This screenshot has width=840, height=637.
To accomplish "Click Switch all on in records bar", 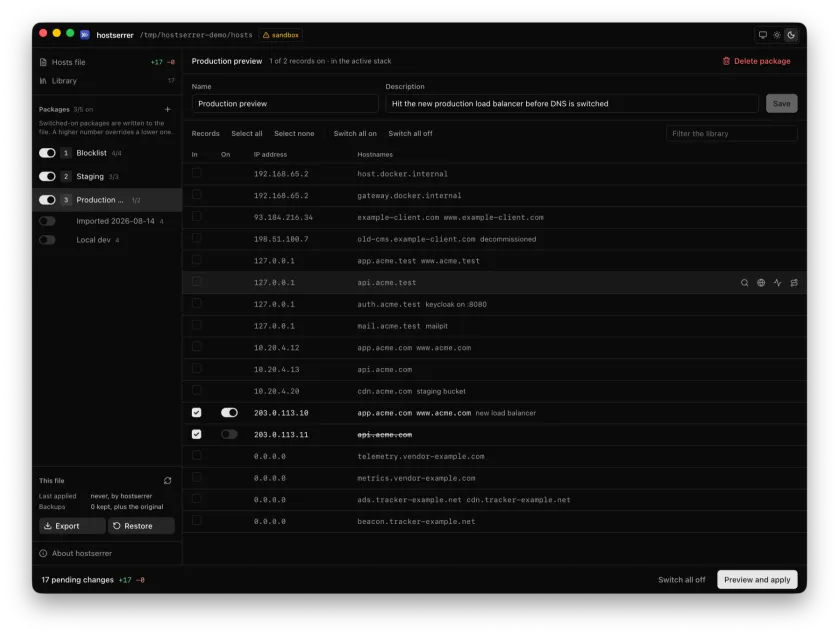I will click(x=355, y=133).
